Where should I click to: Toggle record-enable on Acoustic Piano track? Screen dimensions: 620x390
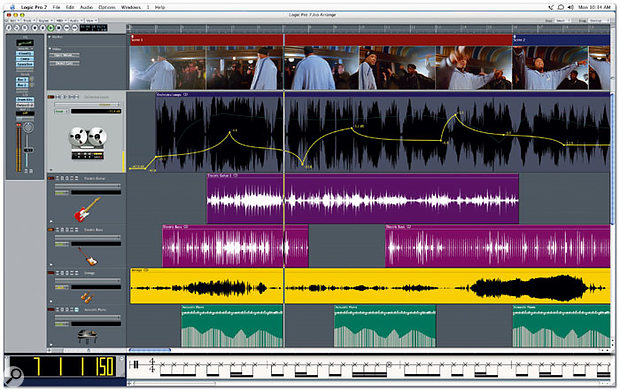pyautogui.click(x=51, y=310)
